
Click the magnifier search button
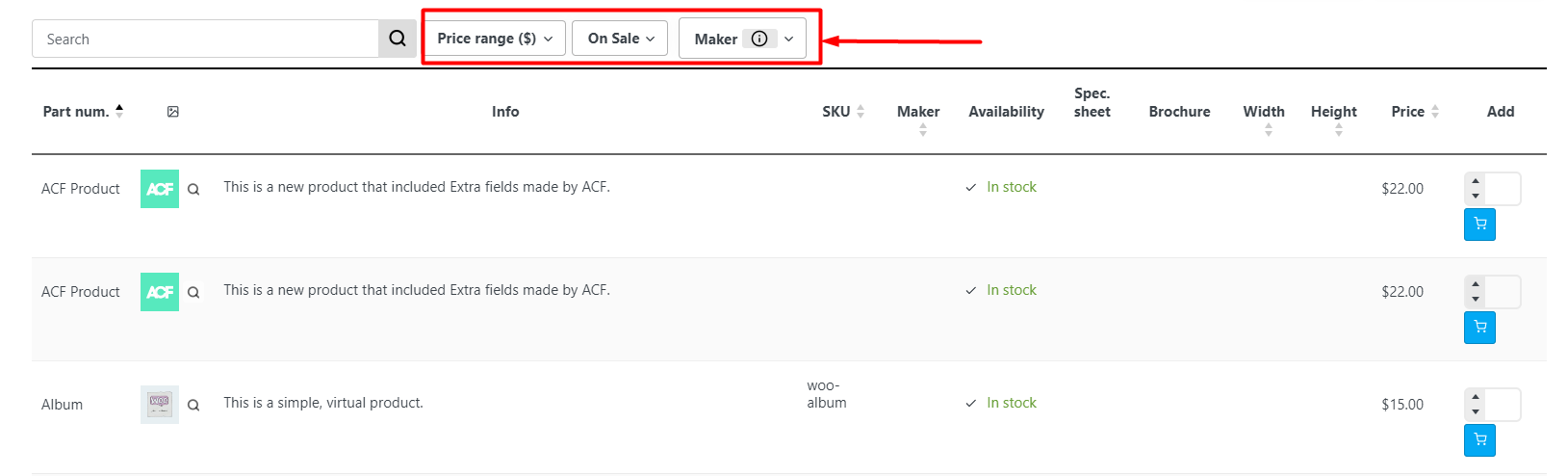[x=398, y=39]
